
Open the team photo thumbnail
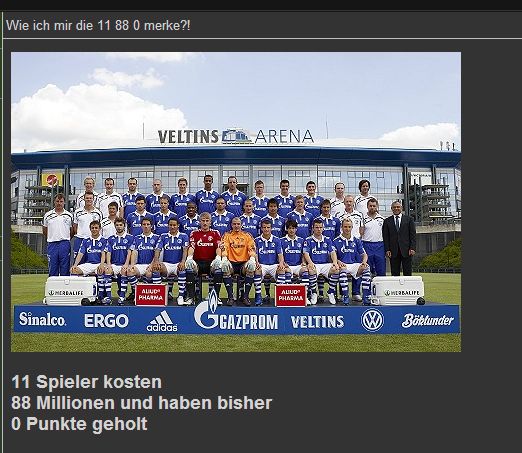pyautogui.click(x=236, y=202)
